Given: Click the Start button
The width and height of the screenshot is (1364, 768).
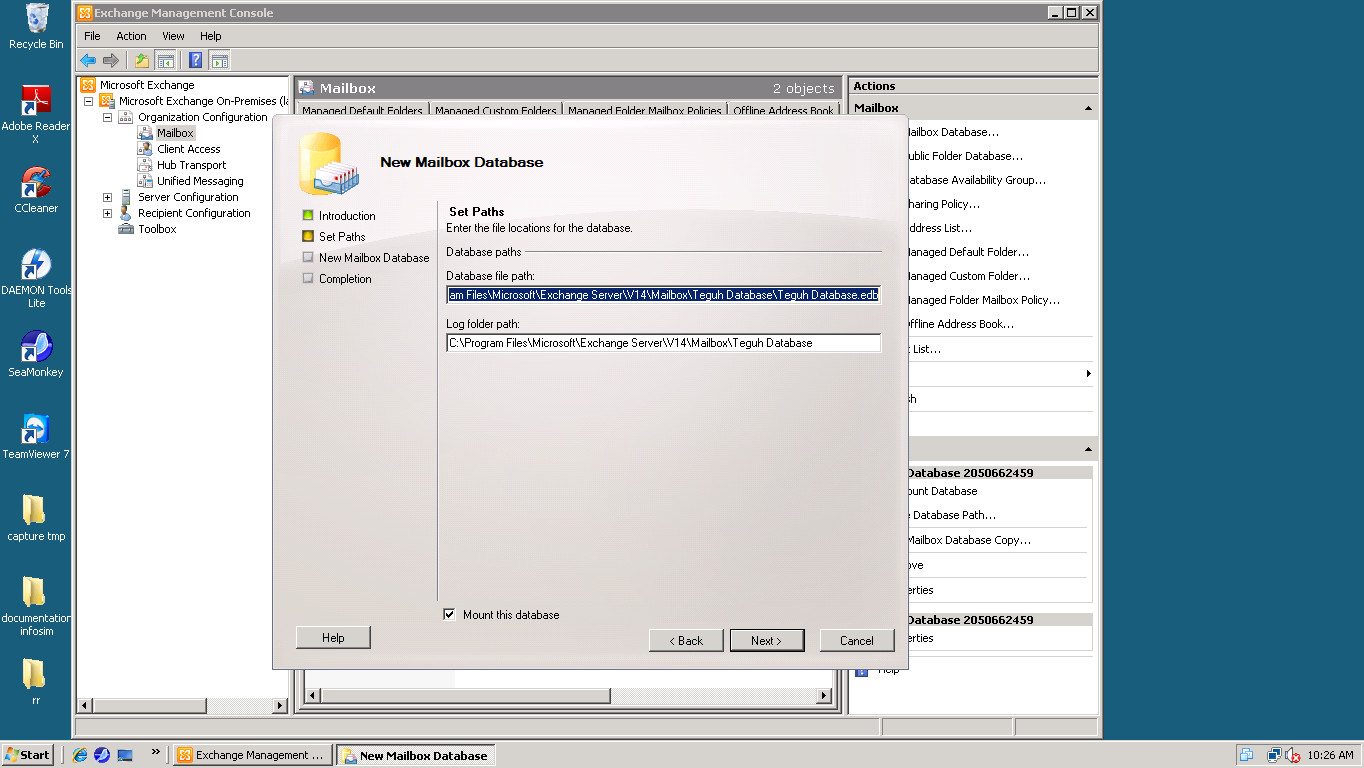Looking at the screenshot, I should [x=28, y=755].
